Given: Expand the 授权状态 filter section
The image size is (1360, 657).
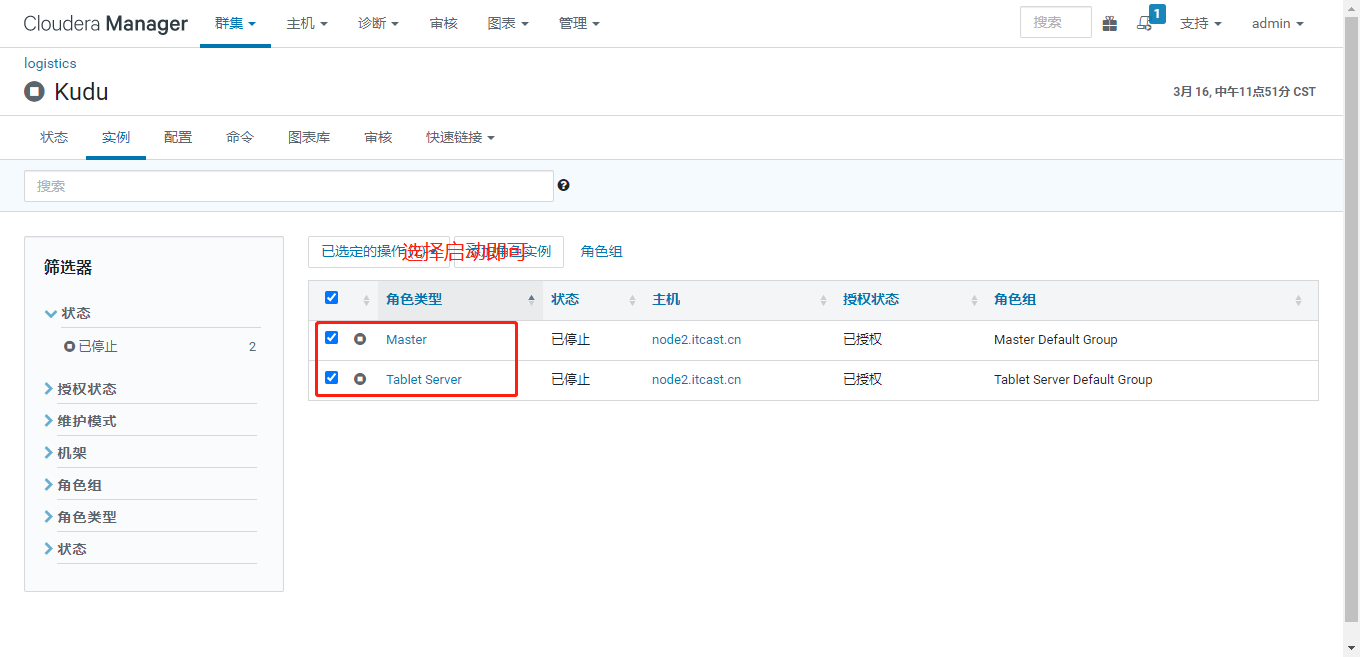Looking at the screenshot, I should pyautogui.click(x=81, y=389).
